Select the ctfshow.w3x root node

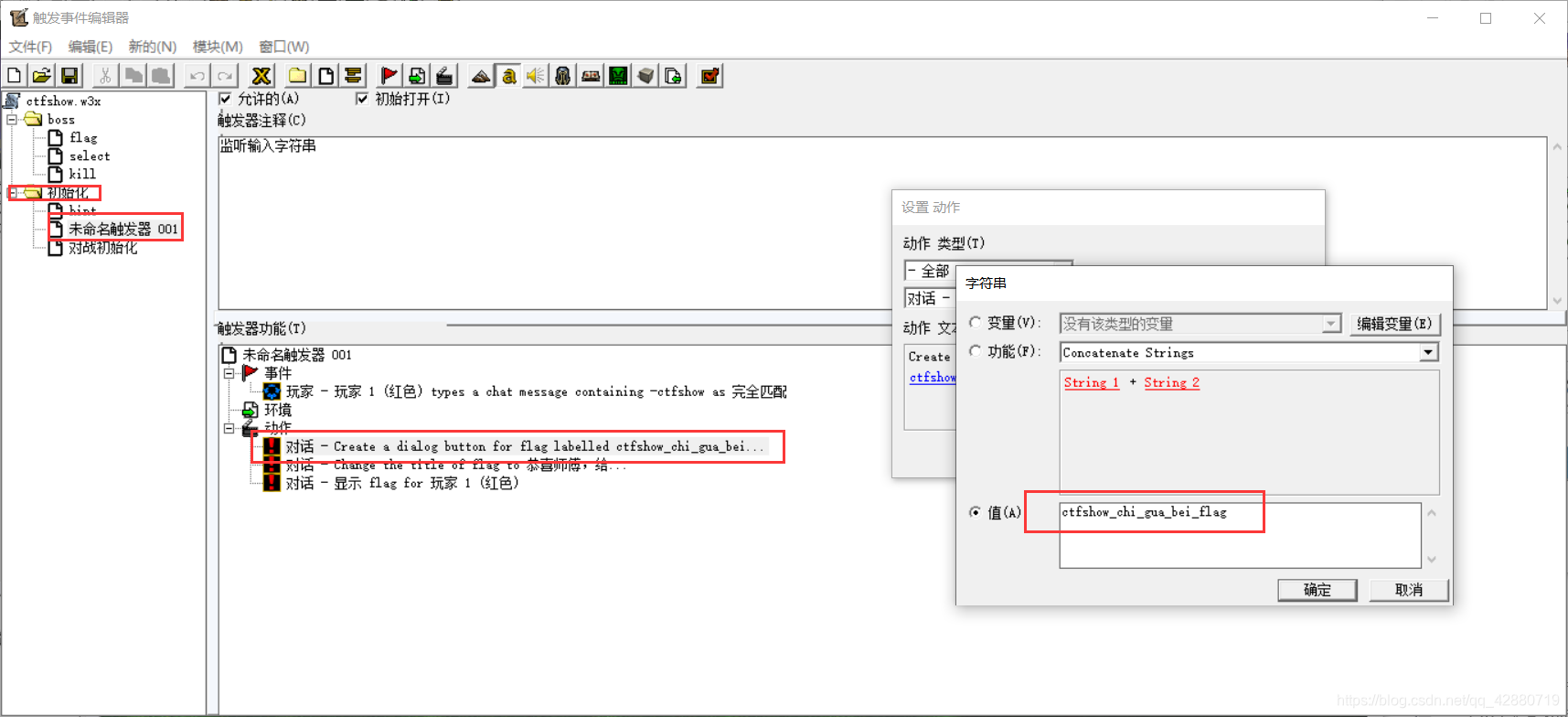(x=63, y=102)
